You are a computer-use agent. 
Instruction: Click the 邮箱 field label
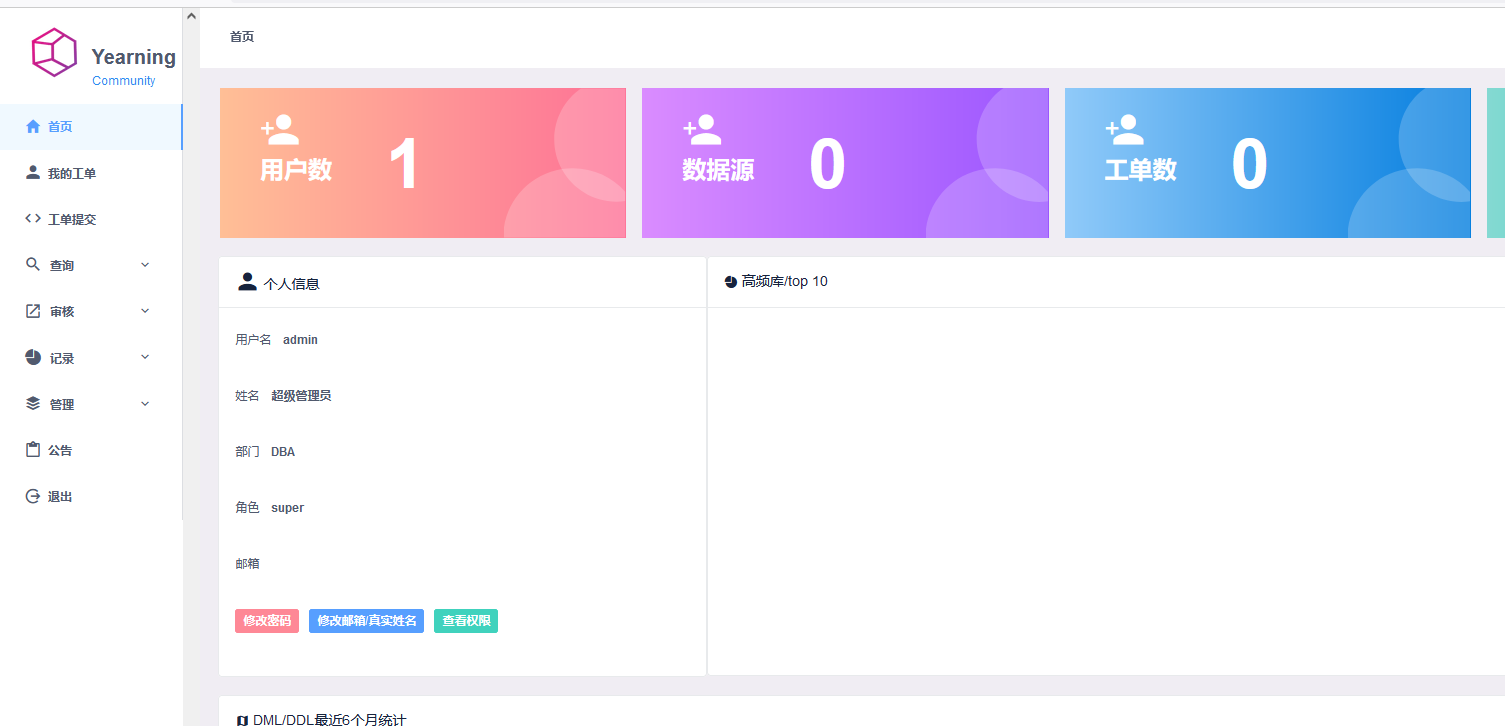[247, 564]
